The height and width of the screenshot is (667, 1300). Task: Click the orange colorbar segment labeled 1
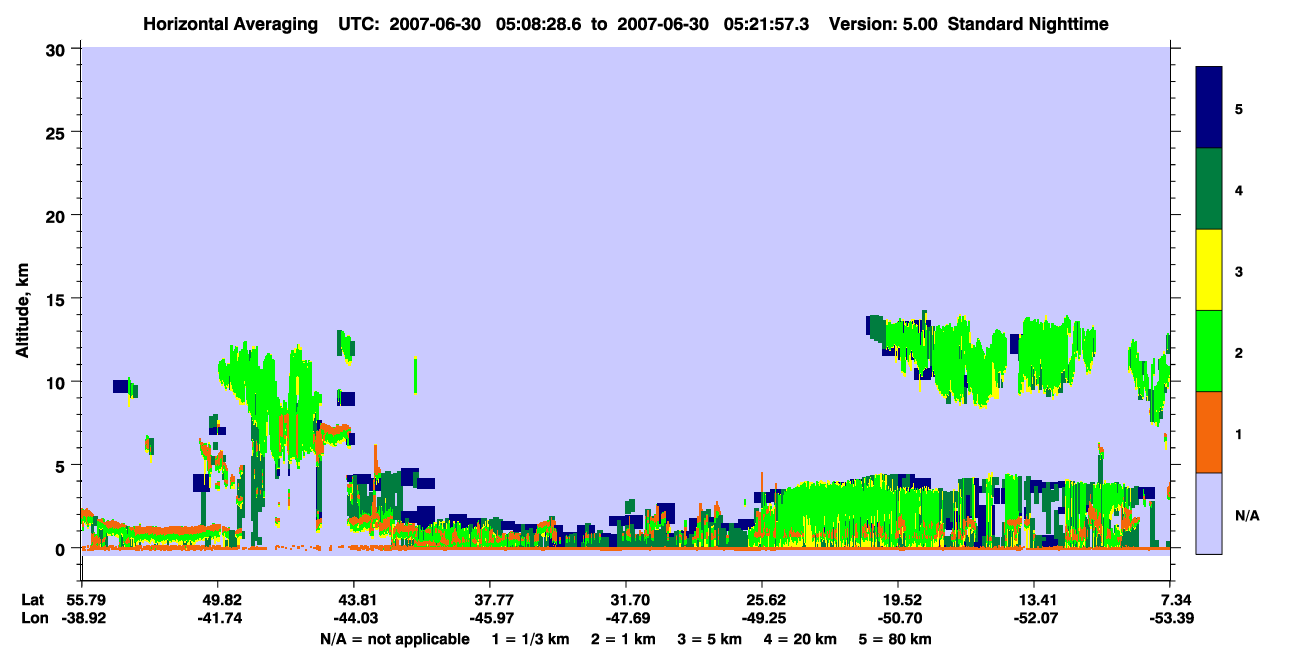click(x=1209, y=432)
